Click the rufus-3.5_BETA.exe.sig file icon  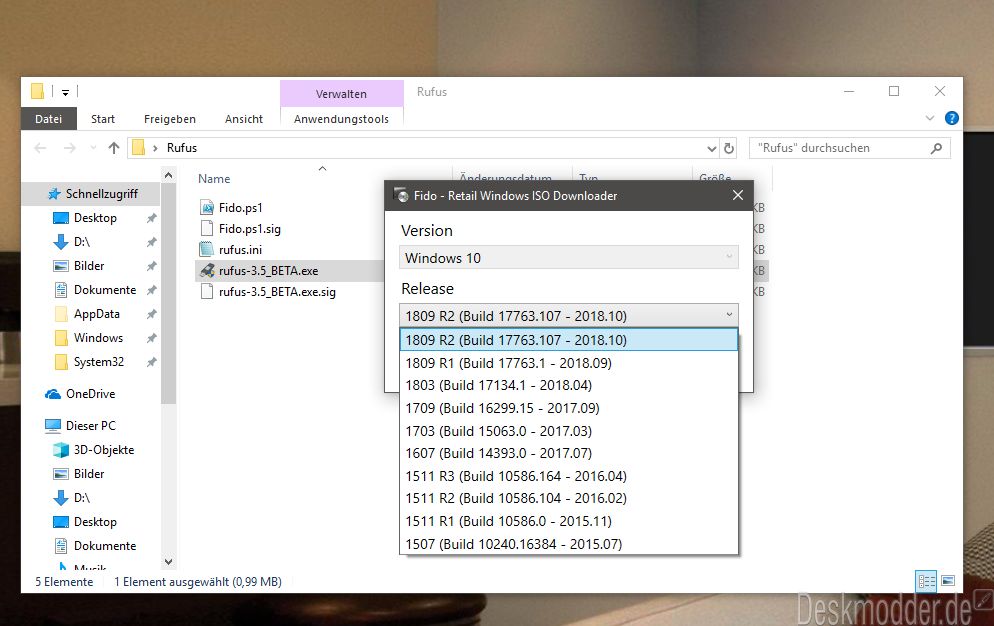pyautogui.click(x=207, y=292)
